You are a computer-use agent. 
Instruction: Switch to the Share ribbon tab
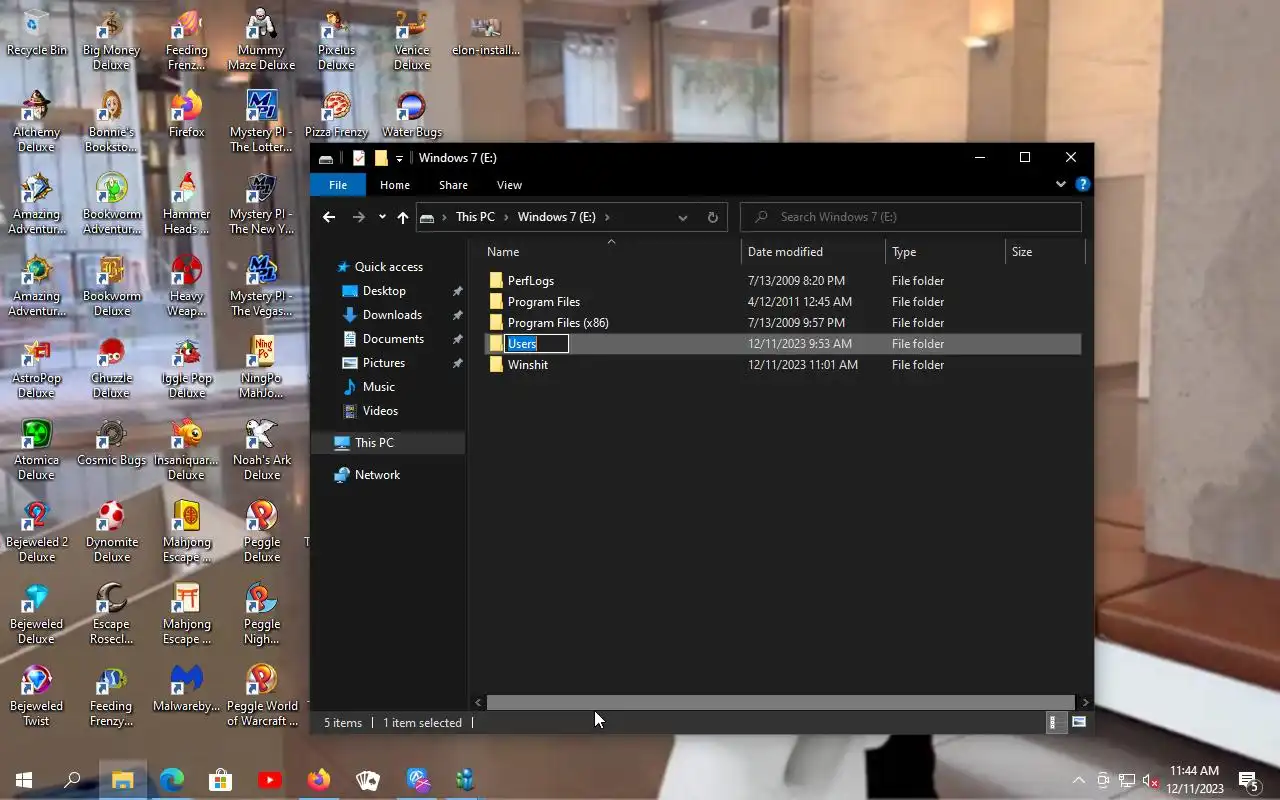click(x=453, y=185)
